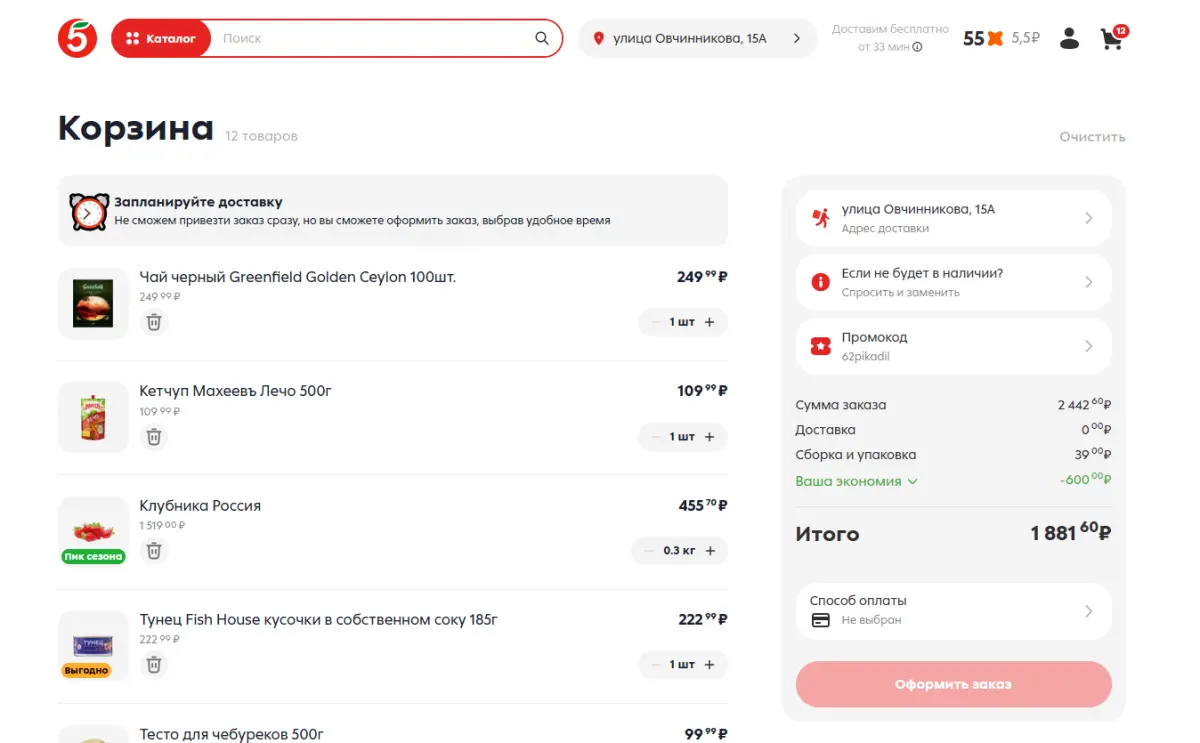Remove Клубника Россия with trash icon
Image resolution: width=1200 pixels, height=743 pixels.
coord(153,550)
